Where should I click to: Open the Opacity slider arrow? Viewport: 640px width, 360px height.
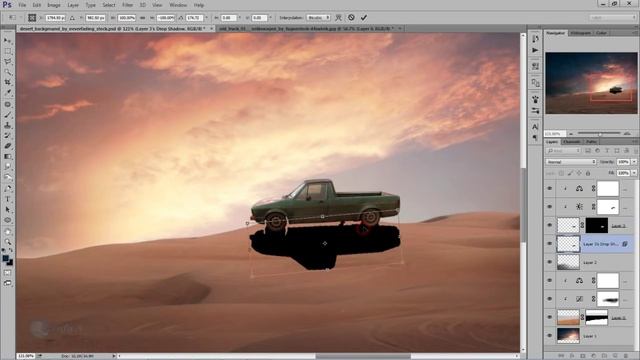tap(634, 162)
